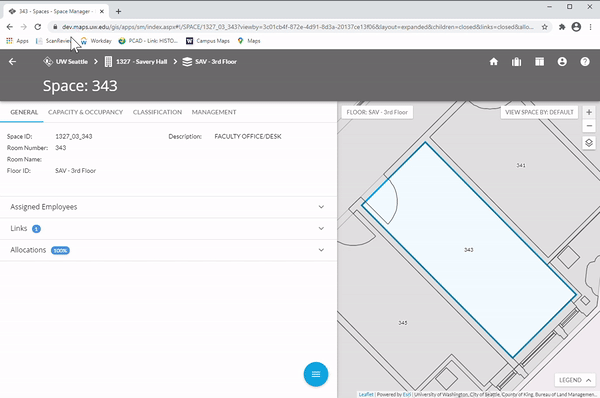Switch to the Classification tab

tap(157, 112)
